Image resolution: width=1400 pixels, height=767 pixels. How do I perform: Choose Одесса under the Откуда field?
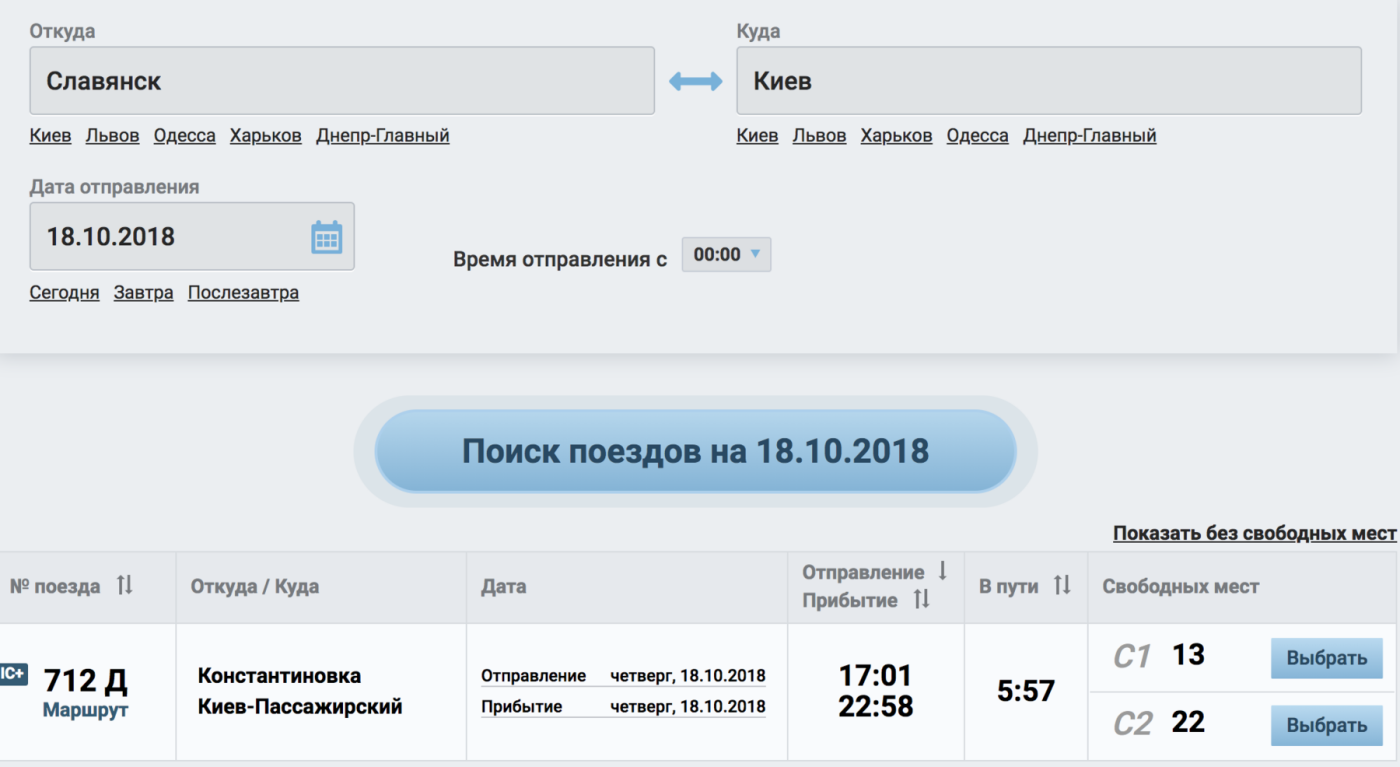tap(185, 136)
